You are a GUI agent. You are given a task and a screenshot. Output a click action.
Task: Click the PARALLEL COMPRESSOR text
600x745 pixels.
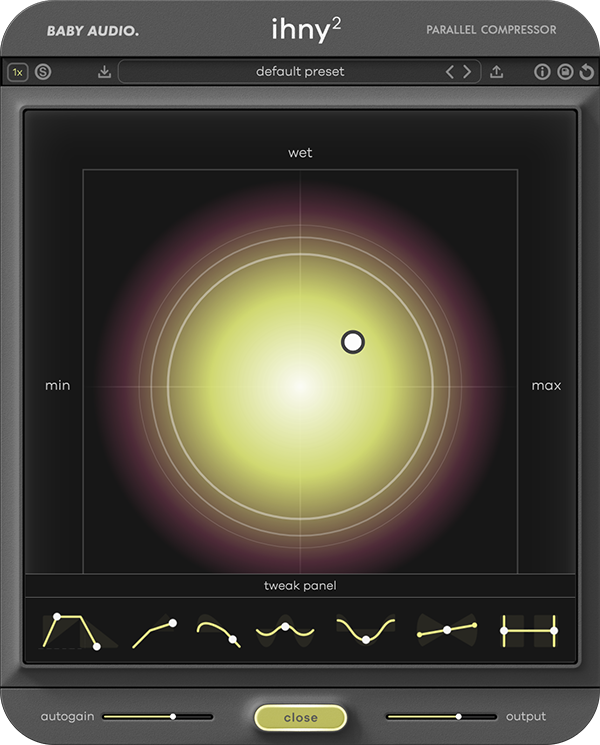[x=491, y=30]
